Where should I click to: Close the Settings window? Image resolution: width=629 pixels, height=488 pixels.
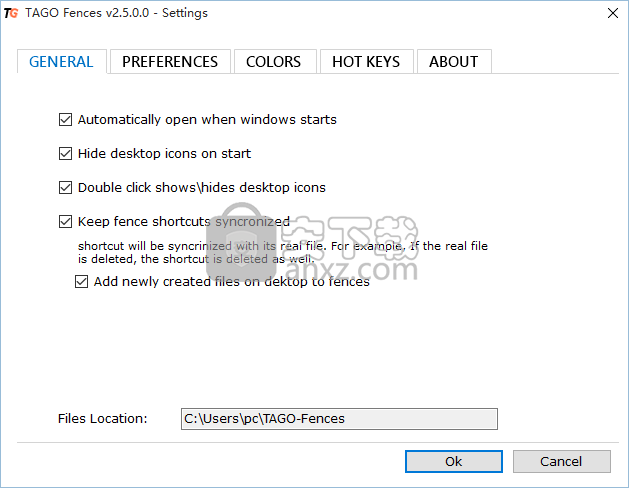point(613,13)
